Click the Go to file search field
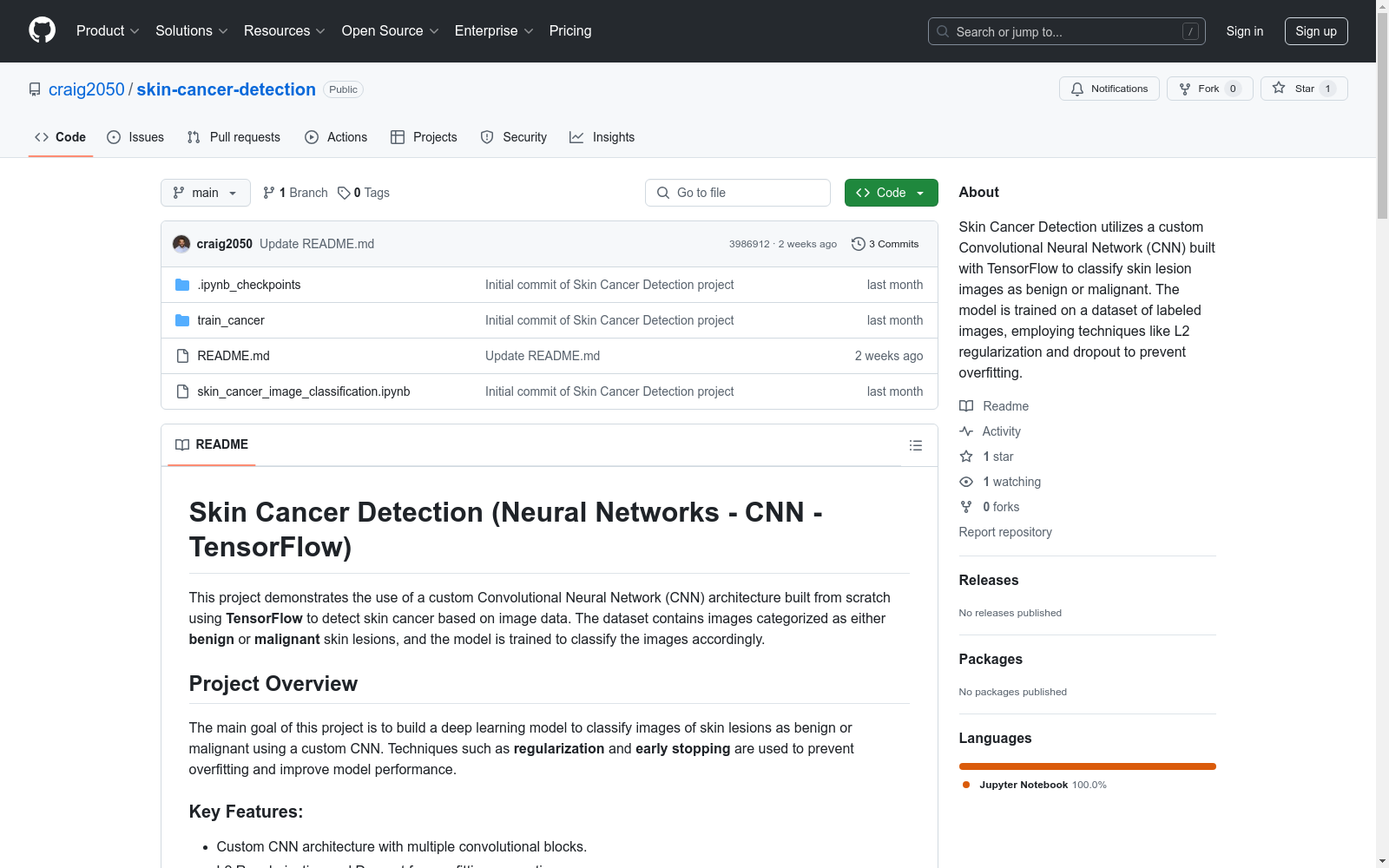The width and height of the screenshot is (1389, 868). (738, 193)
